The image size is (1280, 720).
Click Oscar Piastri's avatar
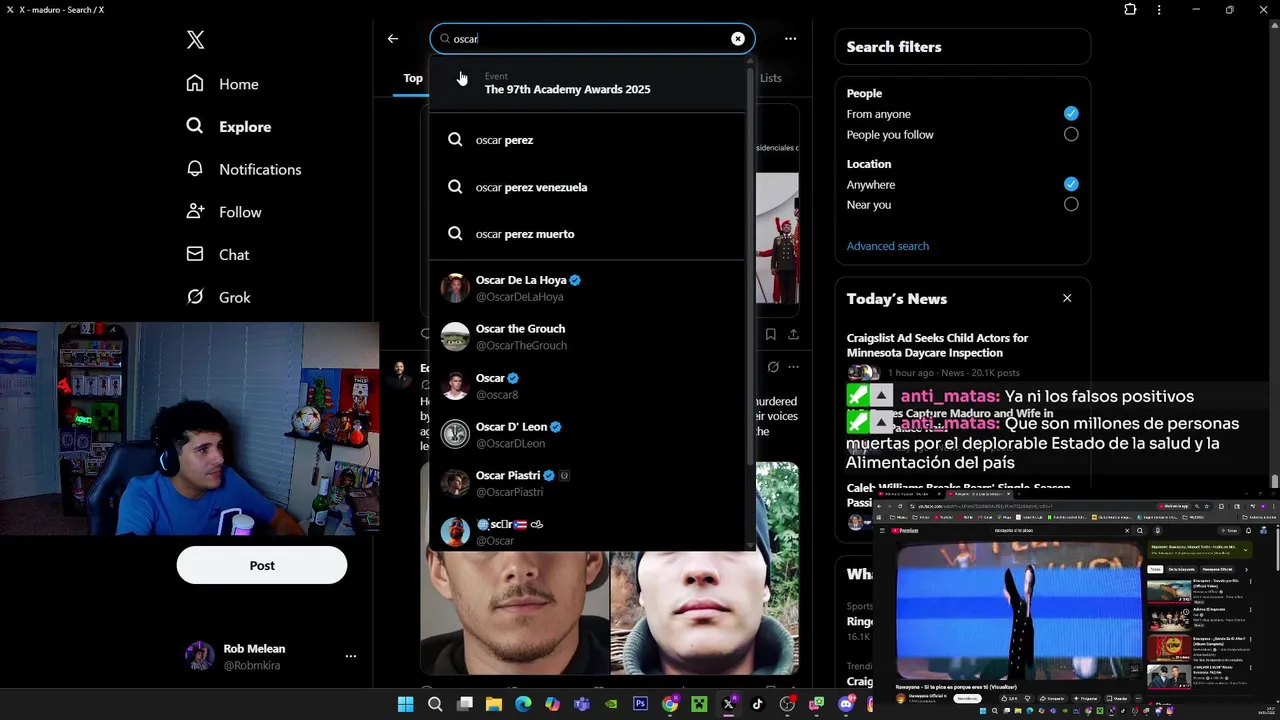coord(455,483)
